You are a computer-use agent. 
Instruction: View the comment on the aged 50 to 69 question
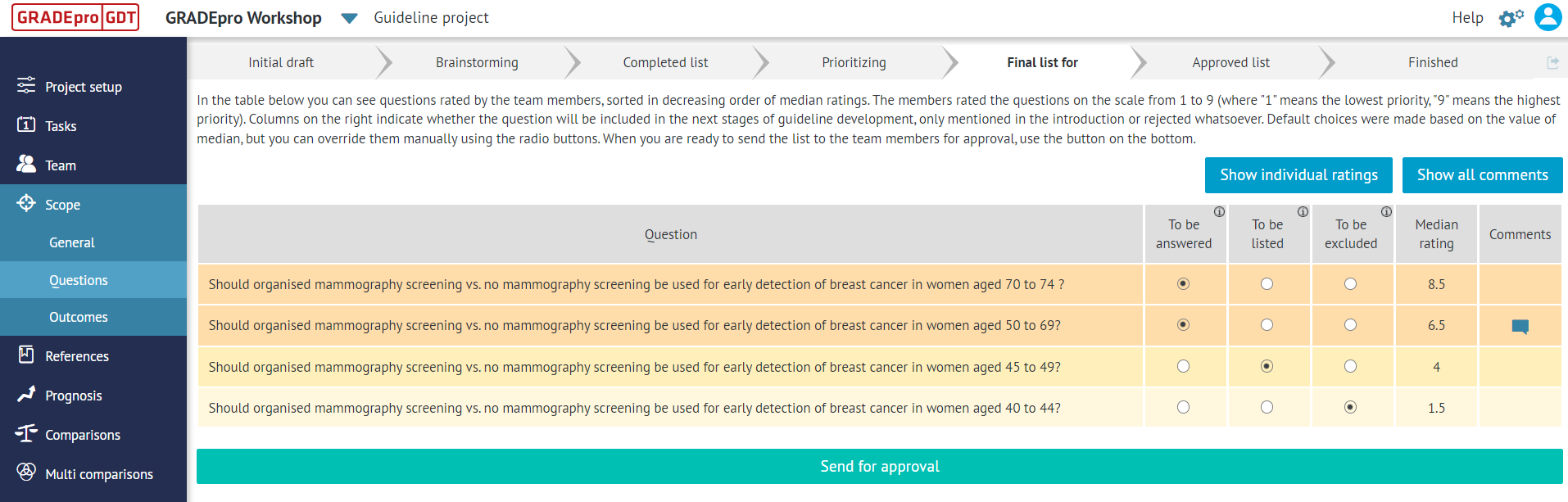pyautogui.click(x=1520, y=324)
